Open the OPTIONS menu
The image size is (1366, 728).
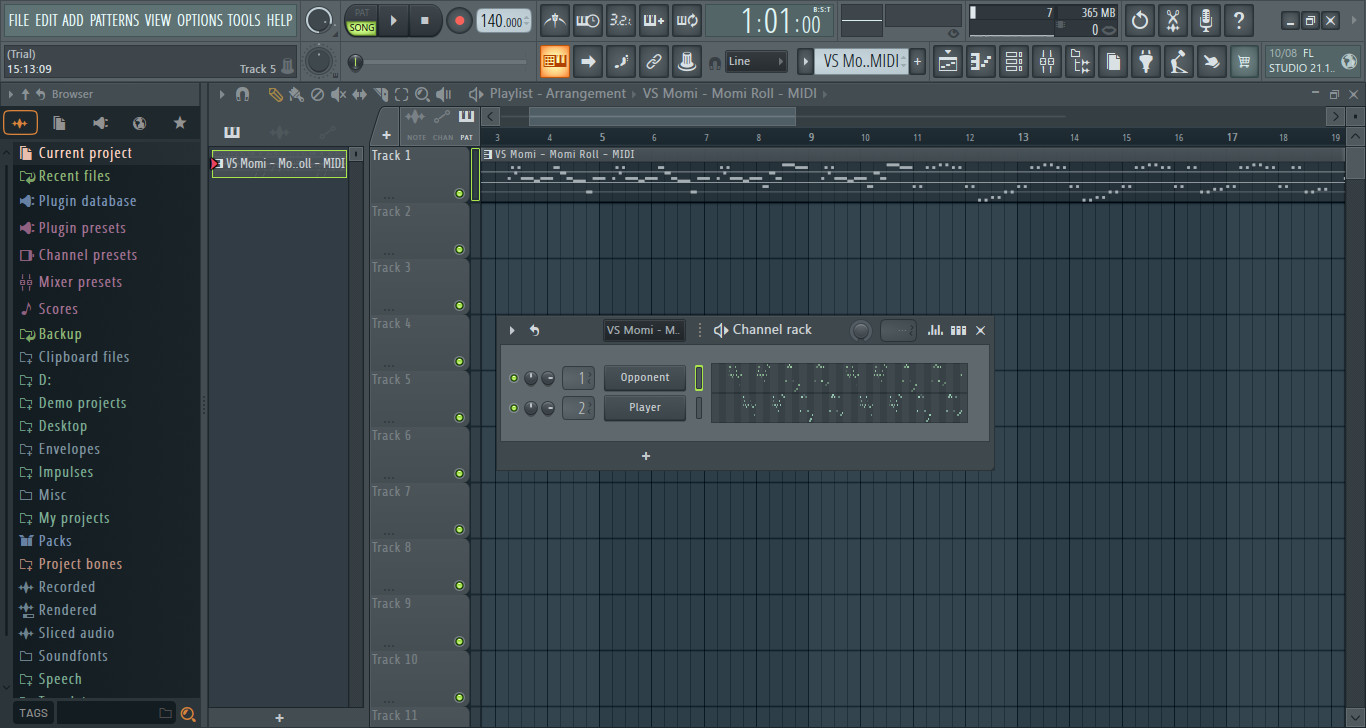(200, 19)
